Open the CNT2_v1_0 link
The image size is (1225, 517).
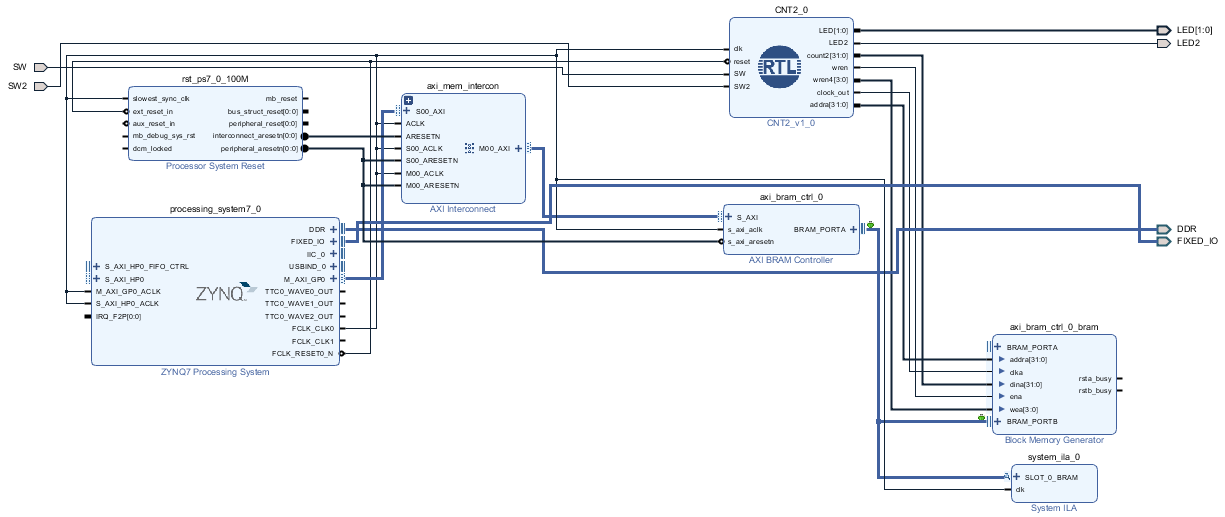click(x=790, y=123)
